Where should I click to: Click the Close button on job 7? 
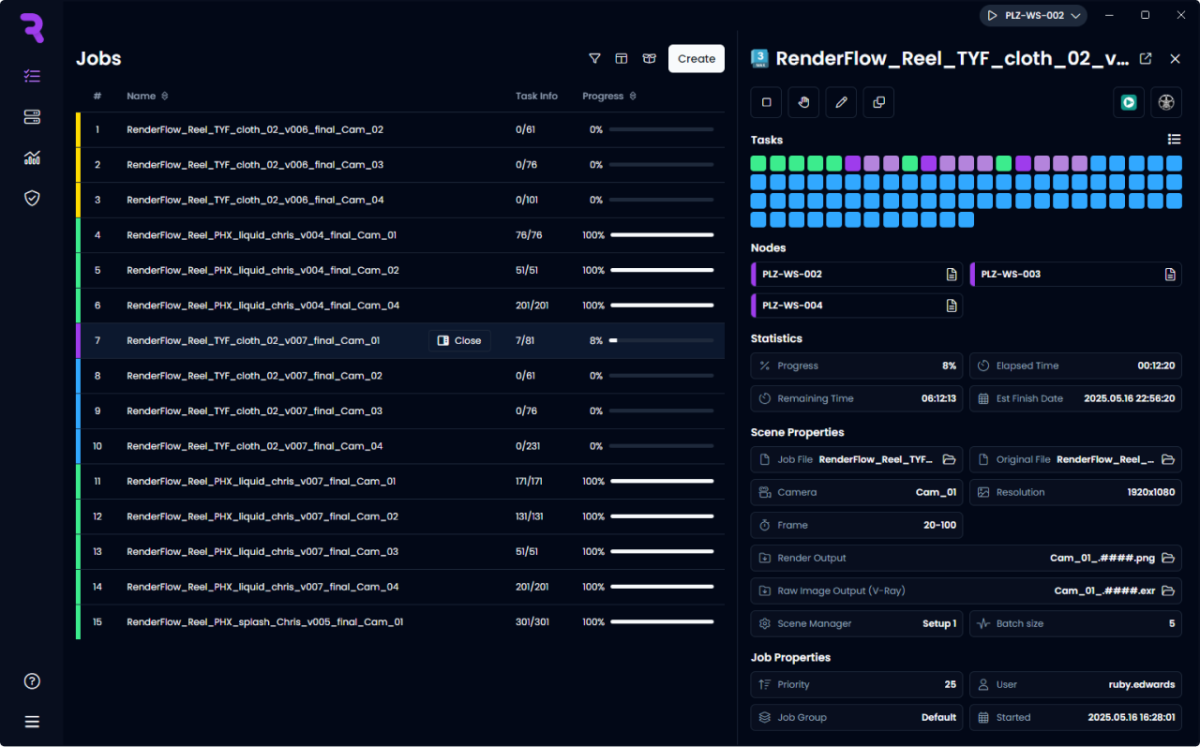click(x=459, y=341)
